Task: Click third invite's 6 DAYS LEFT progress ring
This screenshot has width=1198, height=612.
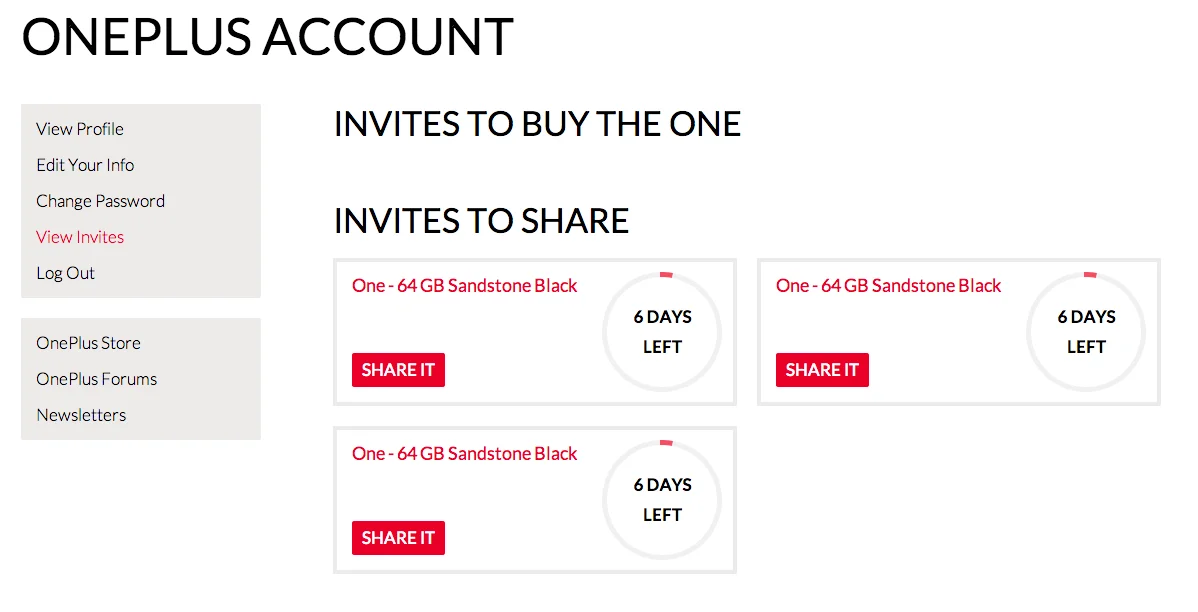Action: point(662,499)
